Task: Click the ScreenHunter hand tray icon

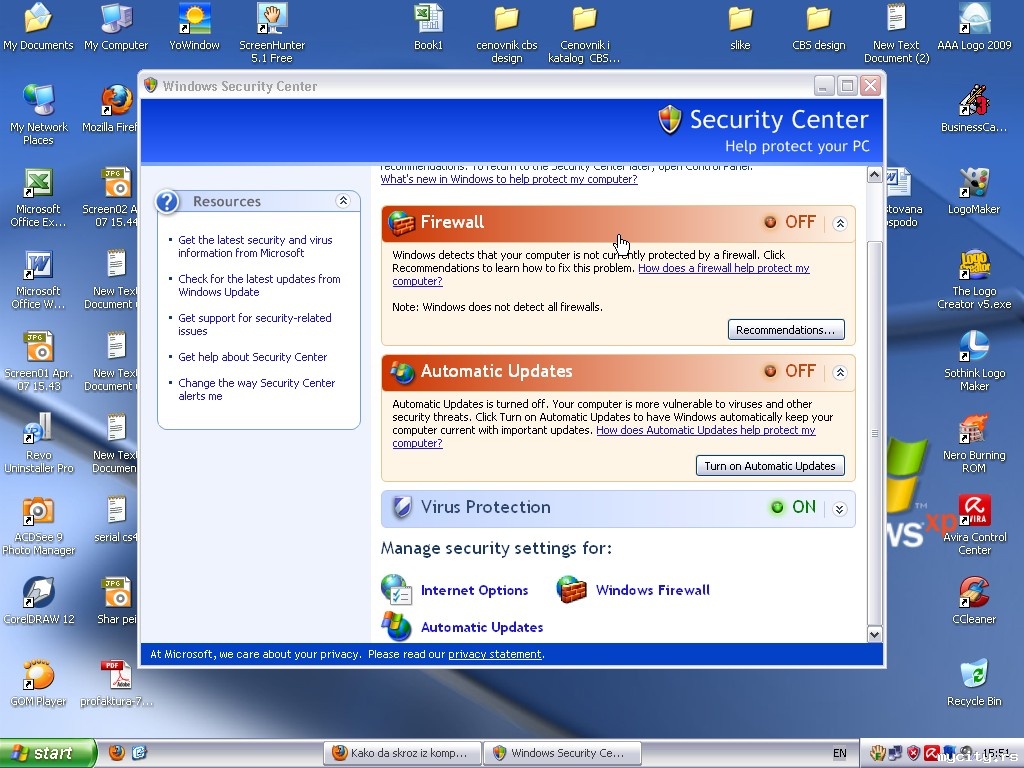Action: point(878,753)
